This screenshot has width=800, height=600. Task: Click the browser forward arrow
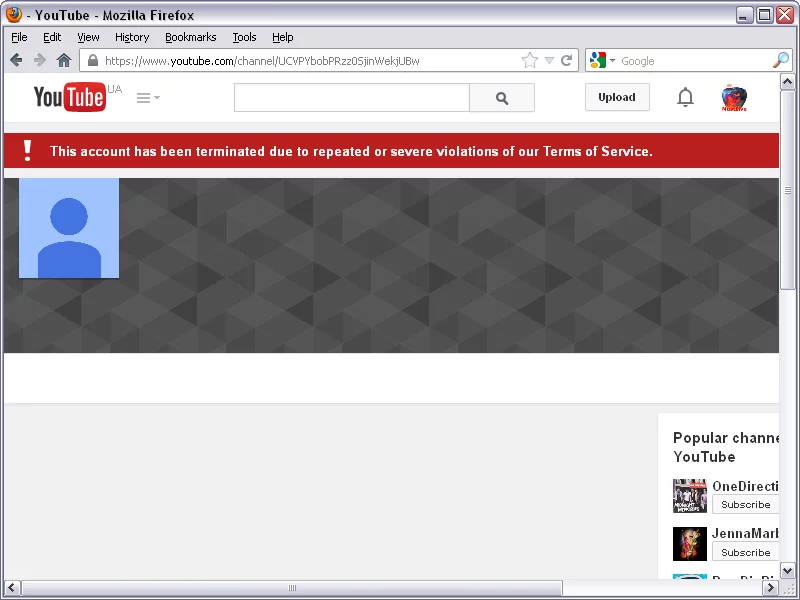pyautogui.click(x=39, y=60)
